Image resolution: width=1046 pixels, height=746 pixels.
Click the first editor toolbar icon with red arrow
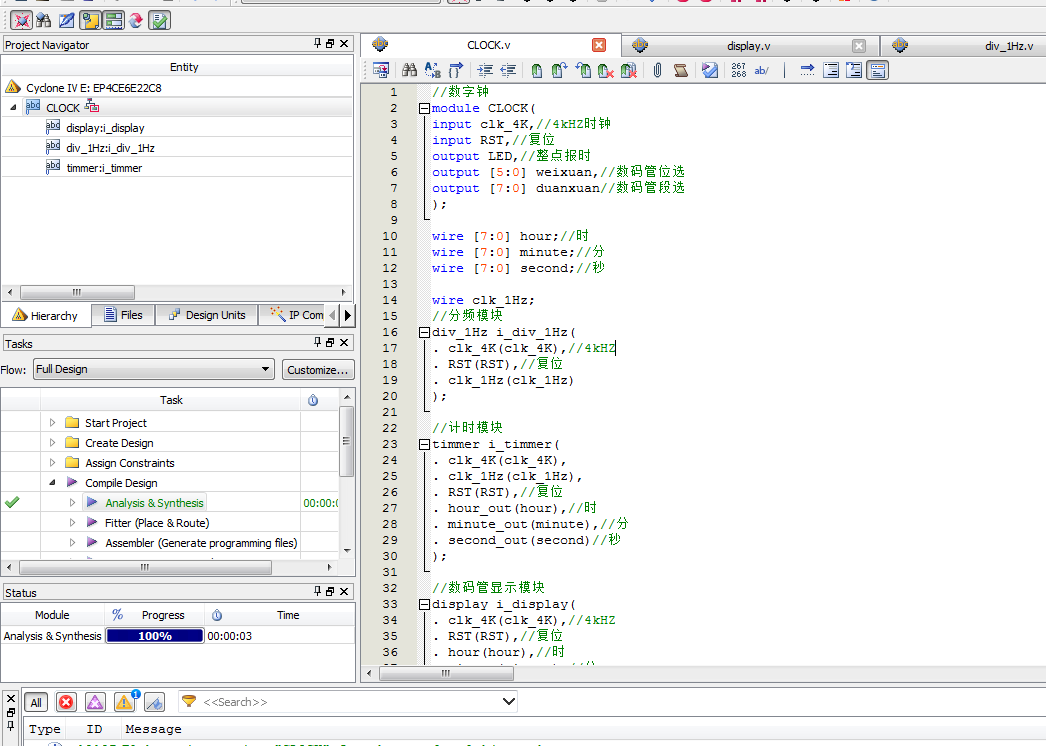pos(381,70)
